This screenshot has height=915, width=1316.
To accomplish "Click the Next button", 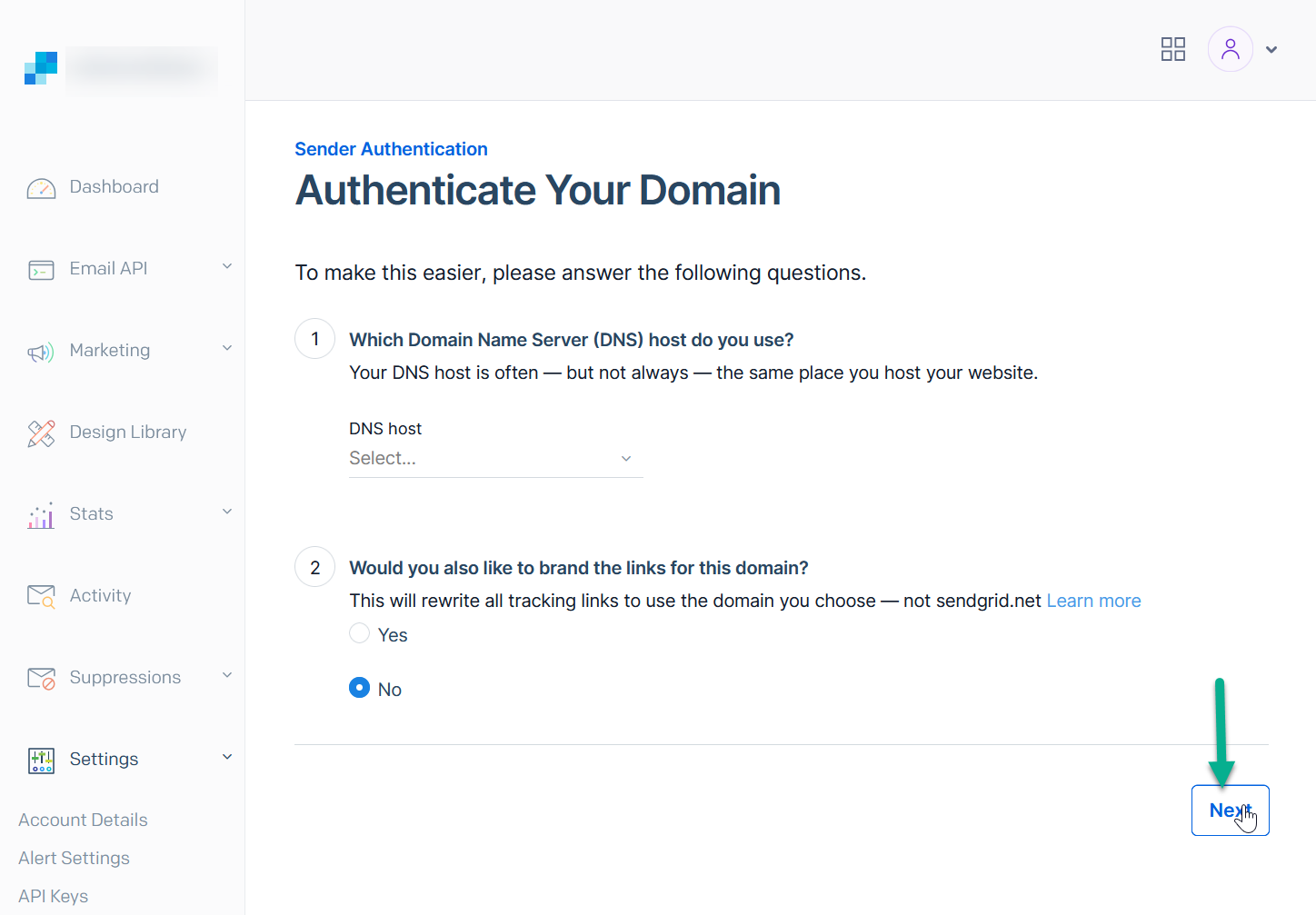I will [1231, 811].
